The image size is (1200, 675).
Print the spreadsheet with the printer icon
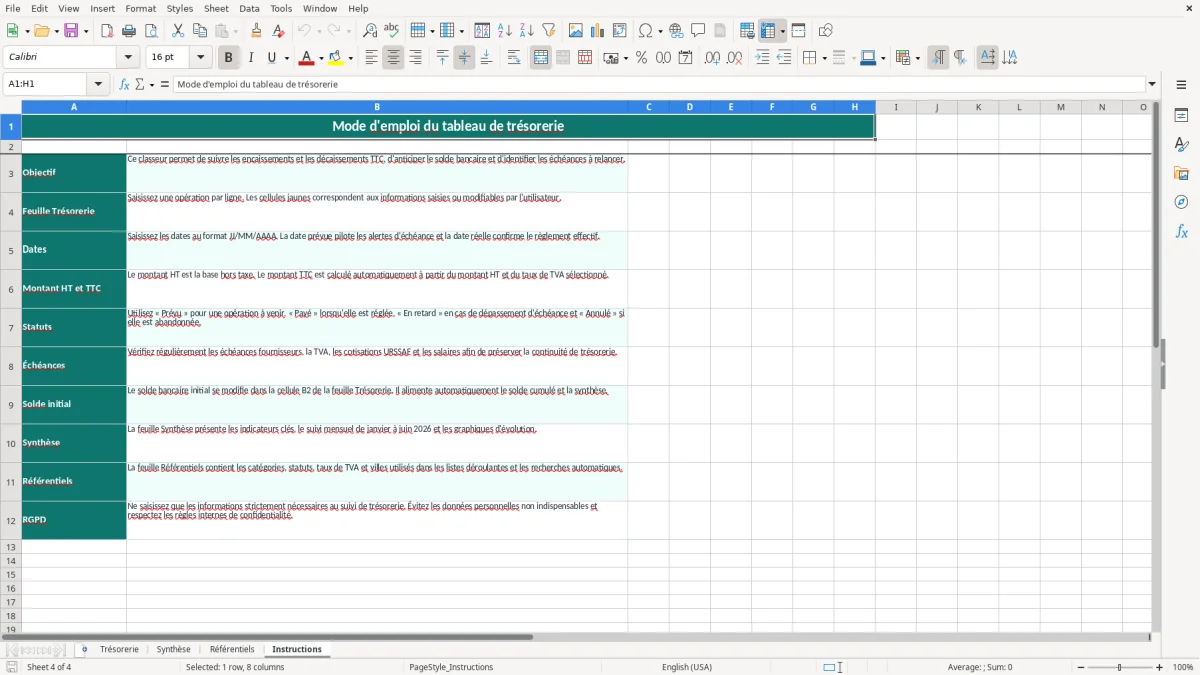127,31
